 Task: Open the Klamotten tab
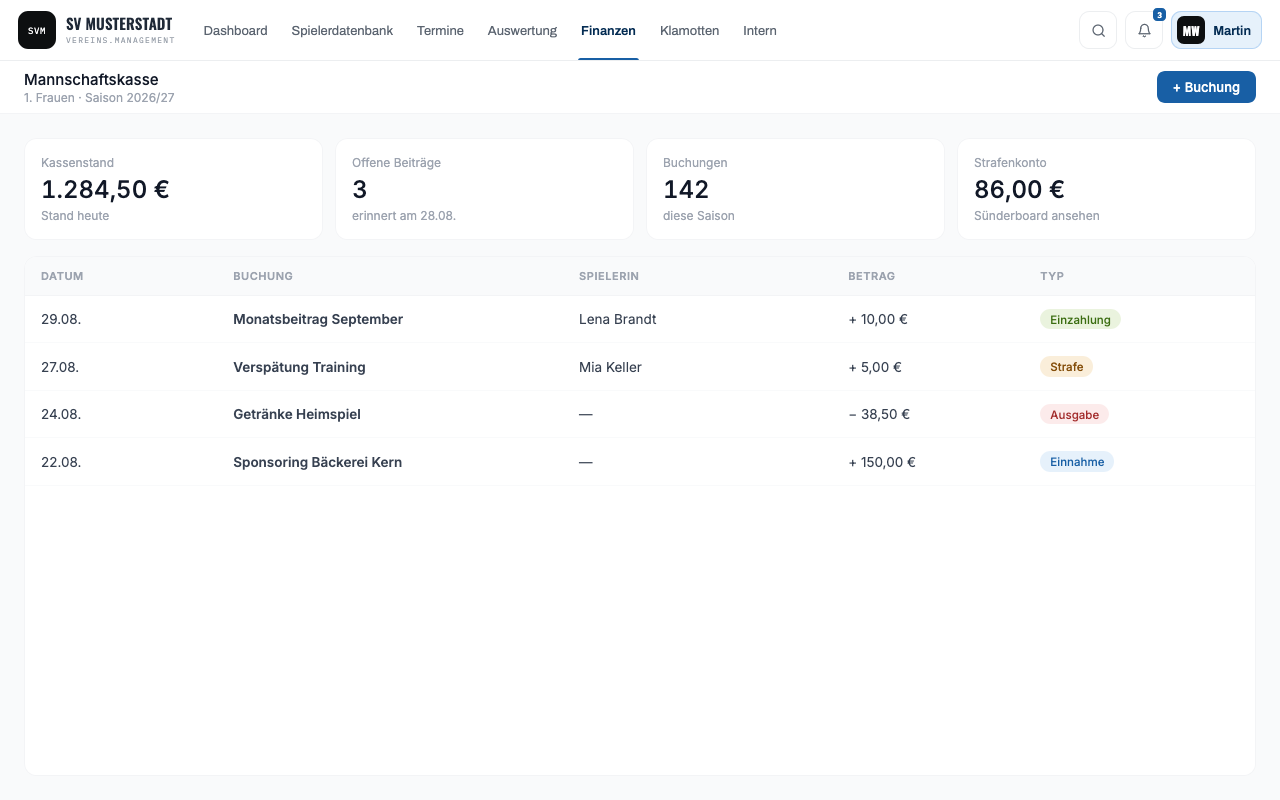coord(689,31)
